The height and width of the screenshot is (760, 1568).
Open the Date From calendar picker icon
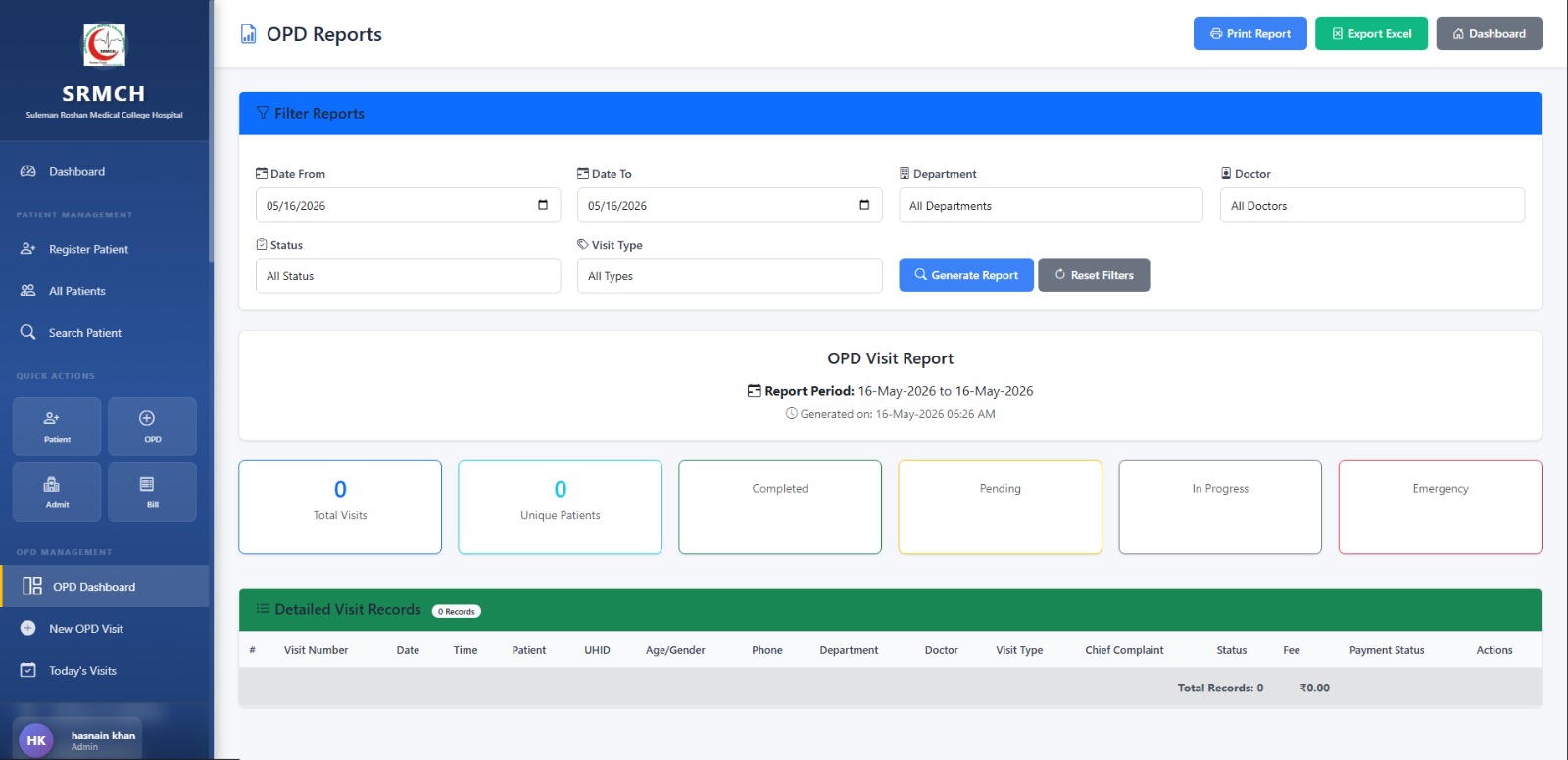point(543,205)
